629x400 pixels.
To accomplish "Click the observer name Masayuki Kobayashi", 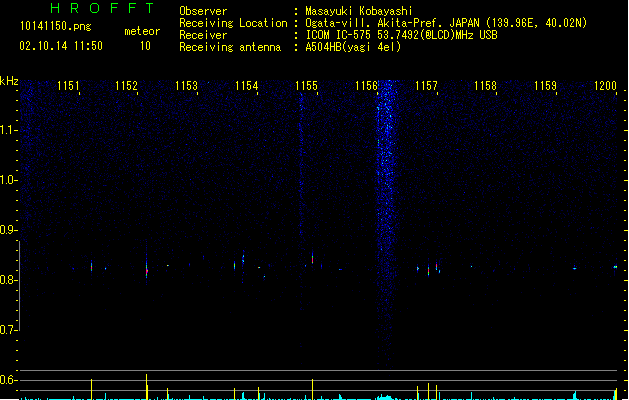I will point(359,11).
